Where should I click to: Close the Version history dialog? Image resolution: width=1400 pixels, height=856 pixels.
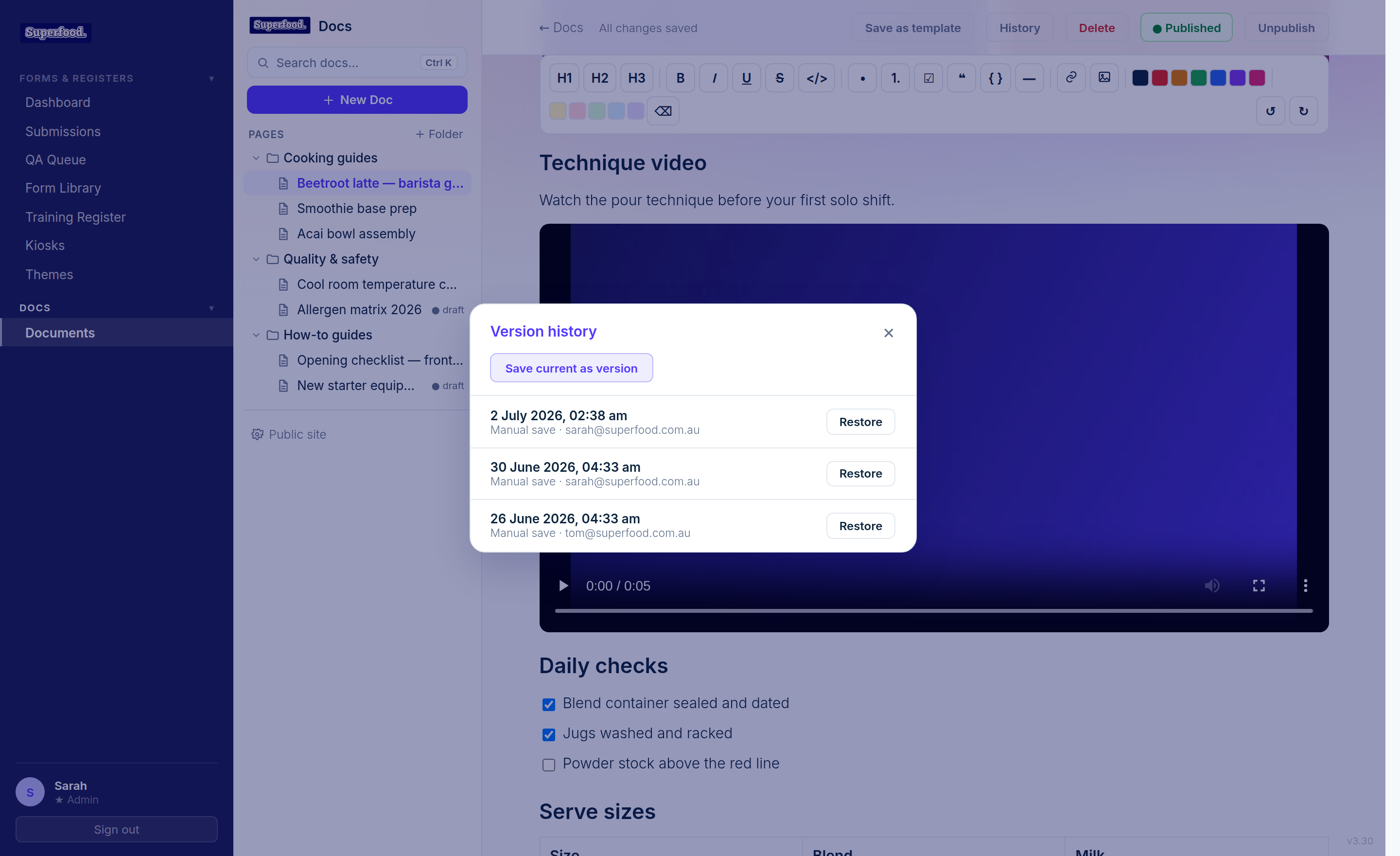(889, 333)
